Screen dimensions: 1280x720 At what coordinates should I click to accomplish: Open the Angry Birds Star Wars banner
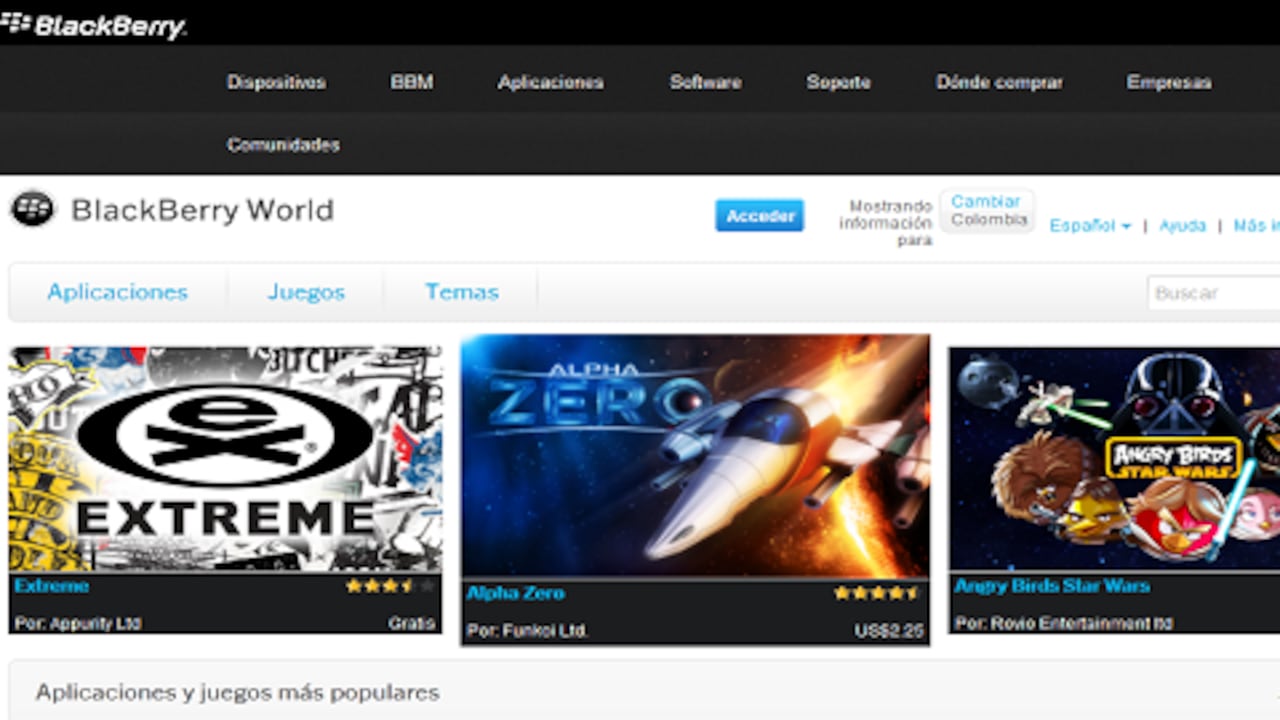[x=1114, y=458]
